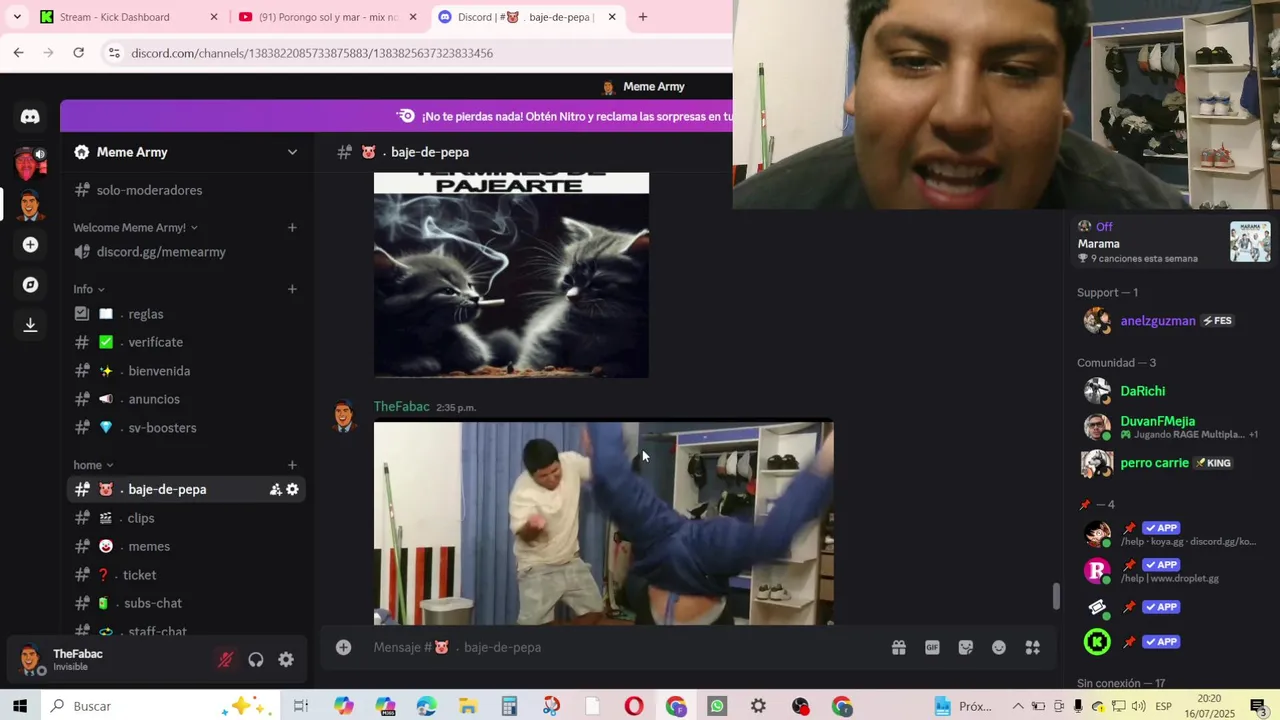Open the sticker picker

966,648
